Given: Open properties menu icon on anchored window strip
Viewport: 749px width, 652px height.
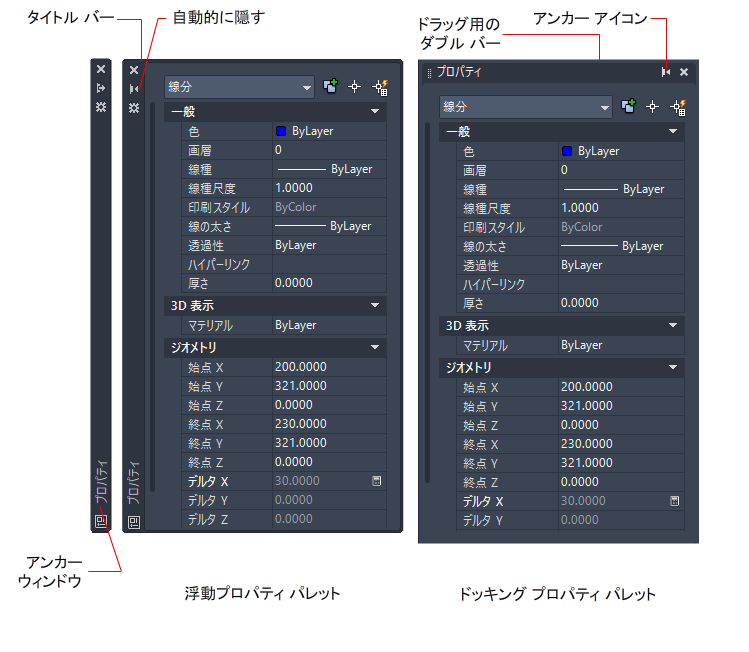Looking at the screenshot, I should pos(101,107).
